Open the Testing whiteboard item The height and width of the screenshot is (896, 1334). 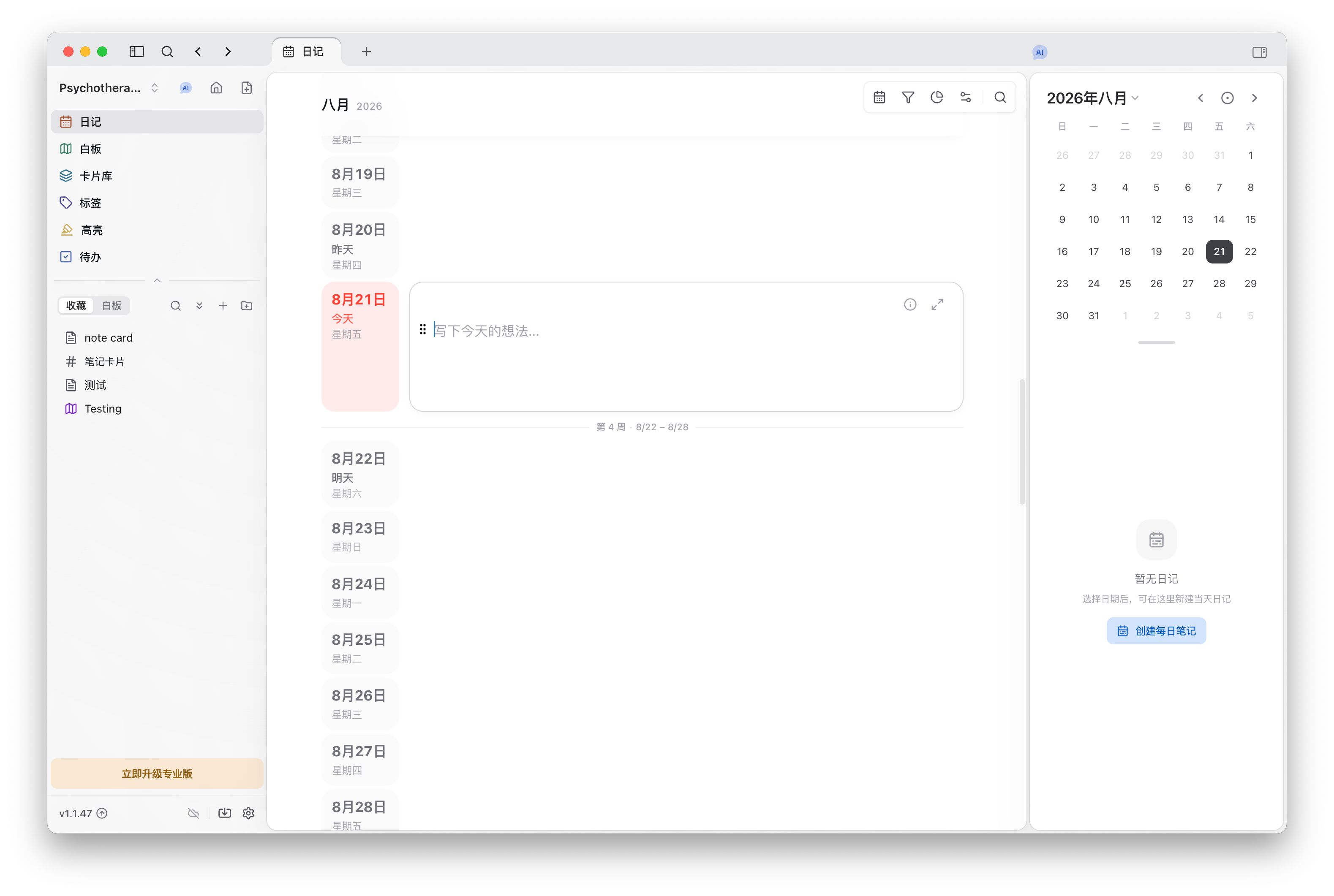pyautogui.click(x=157, y=409)
